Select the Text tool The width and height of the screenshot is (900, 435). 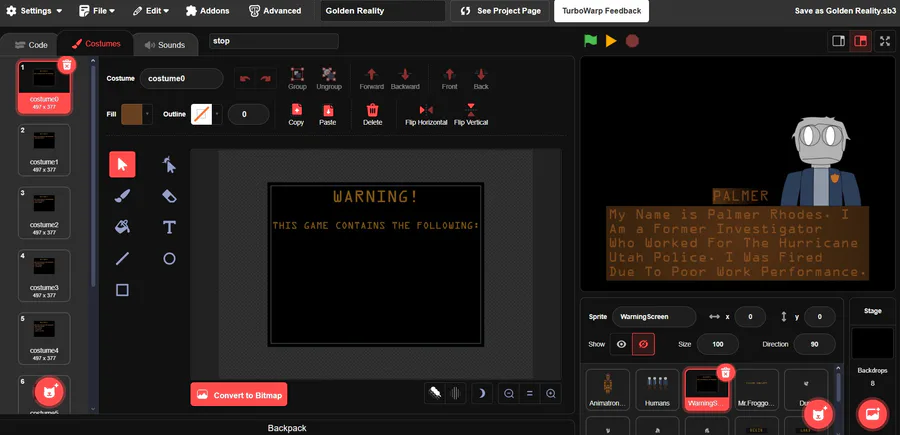click(169, 227)
